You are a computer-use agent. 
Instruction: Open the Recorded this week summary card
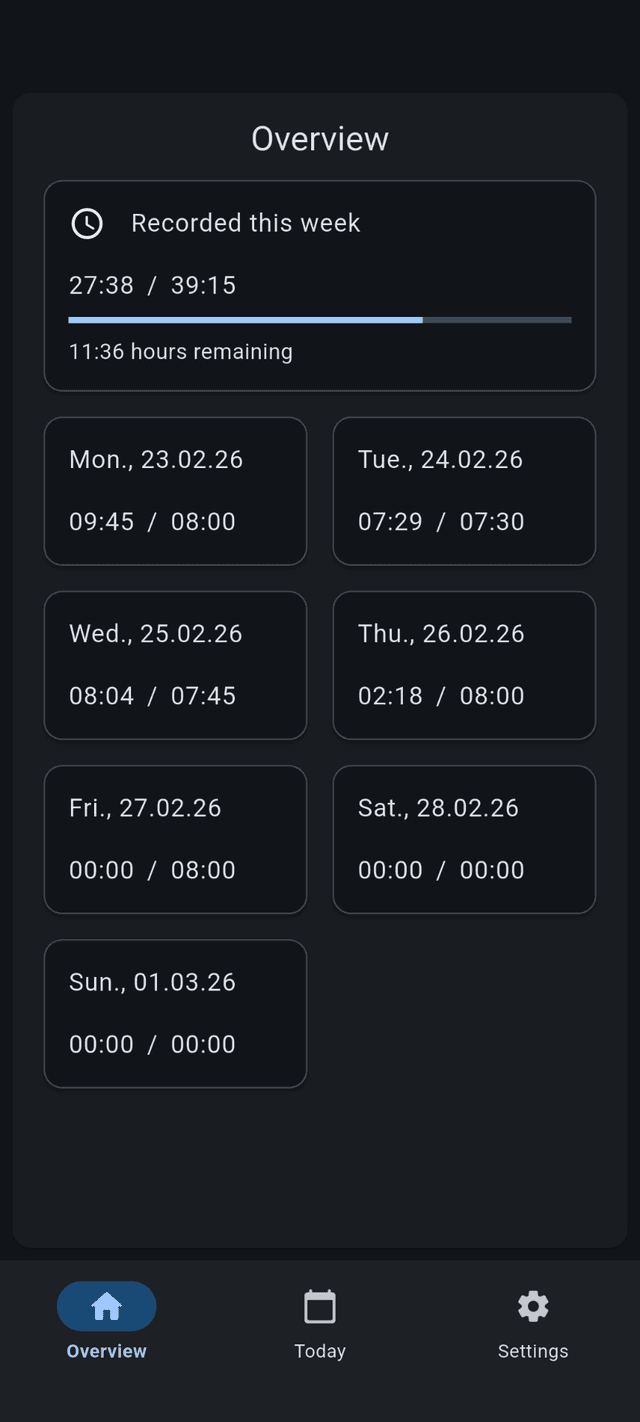tap(320, 285)
